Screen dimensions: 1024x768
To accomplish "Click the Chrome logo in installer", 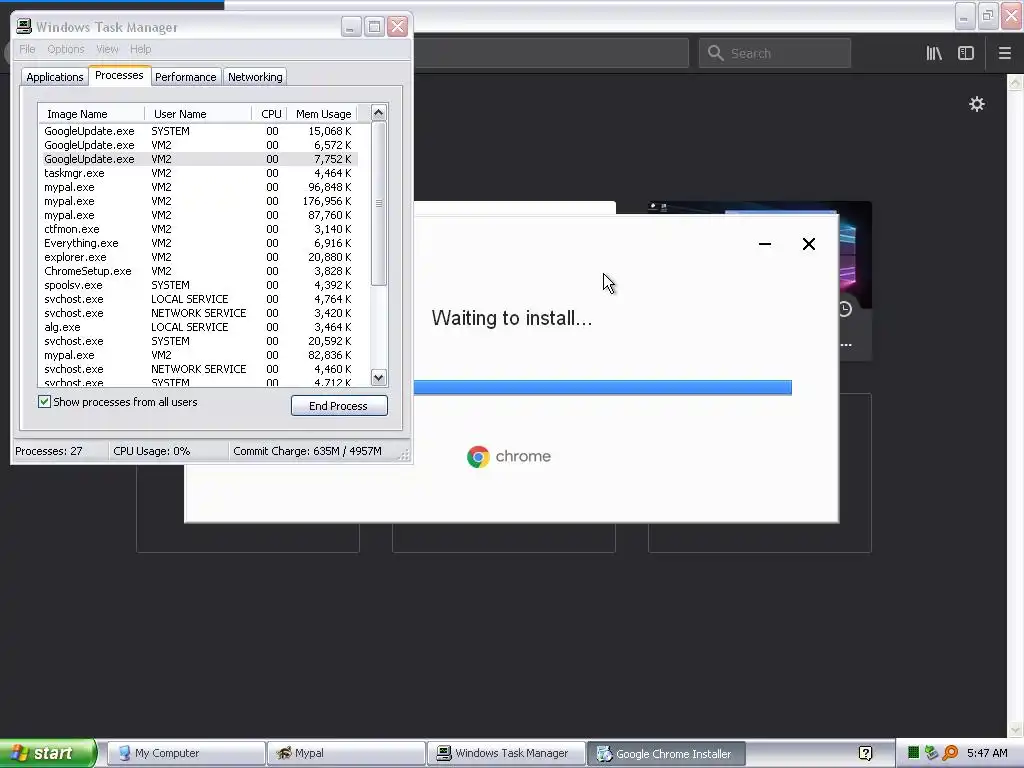I will point(478,456).
